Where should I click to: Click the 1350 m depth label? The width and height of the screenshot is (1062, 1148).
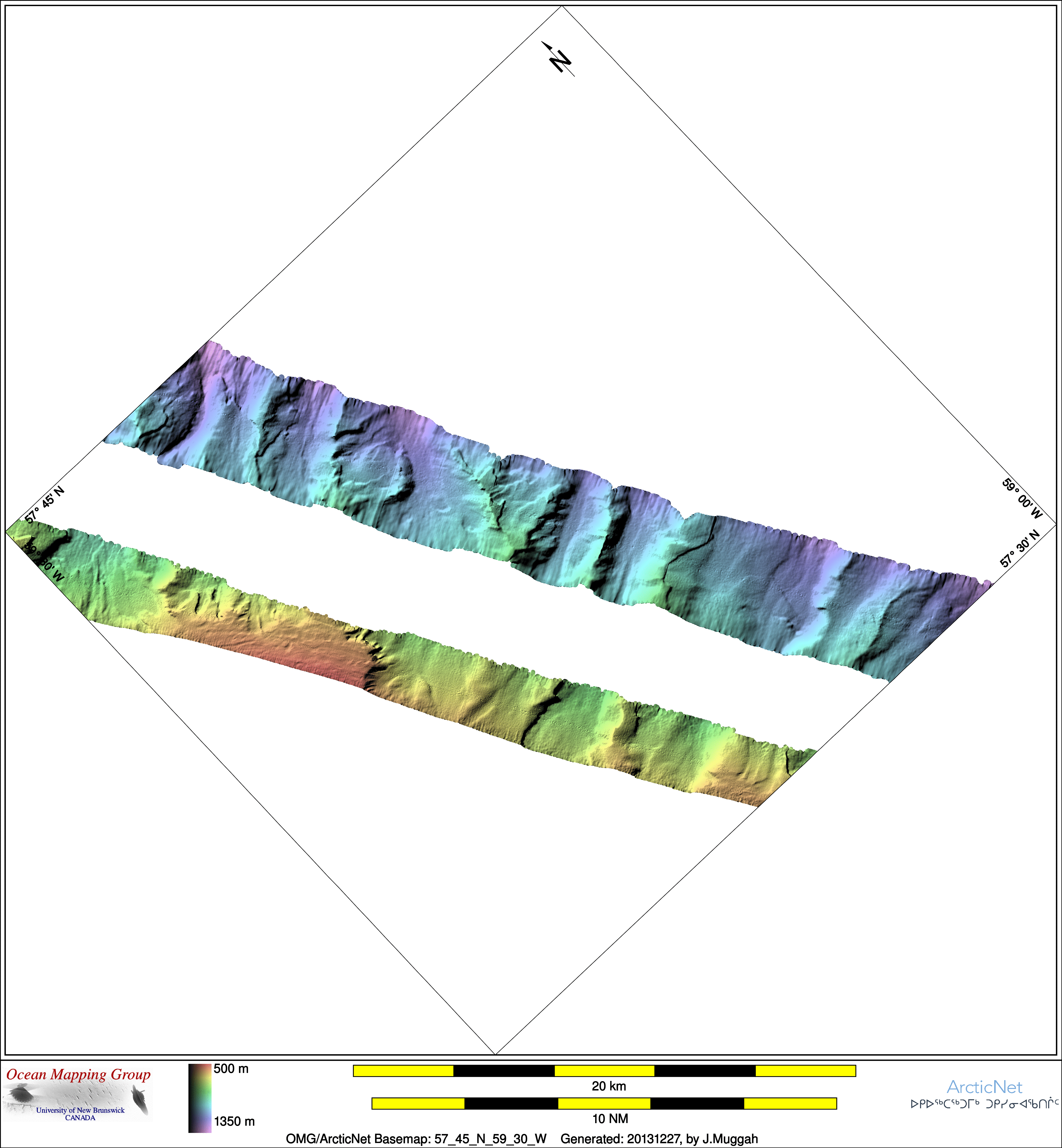234,1121
